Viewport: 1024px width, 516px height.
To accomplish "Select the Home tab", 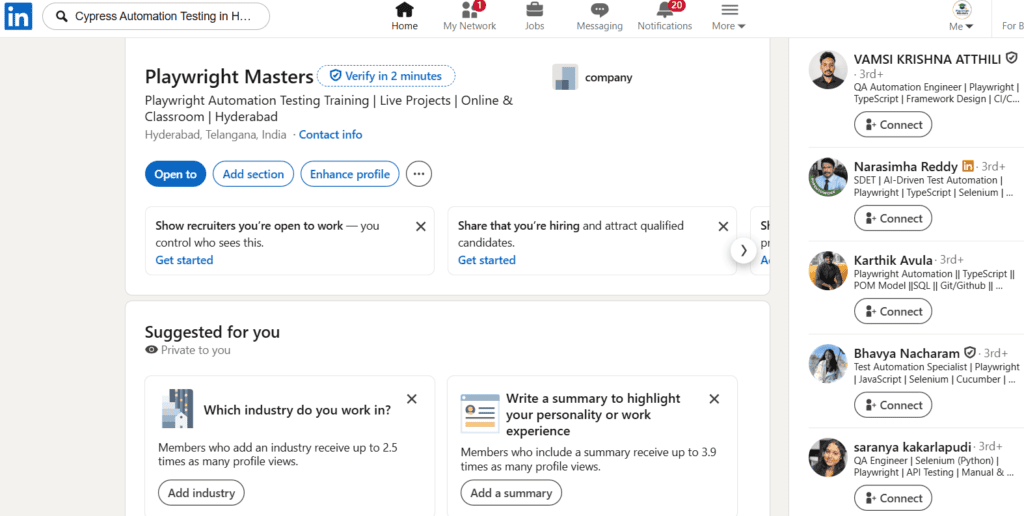I will tap(404, 17).
